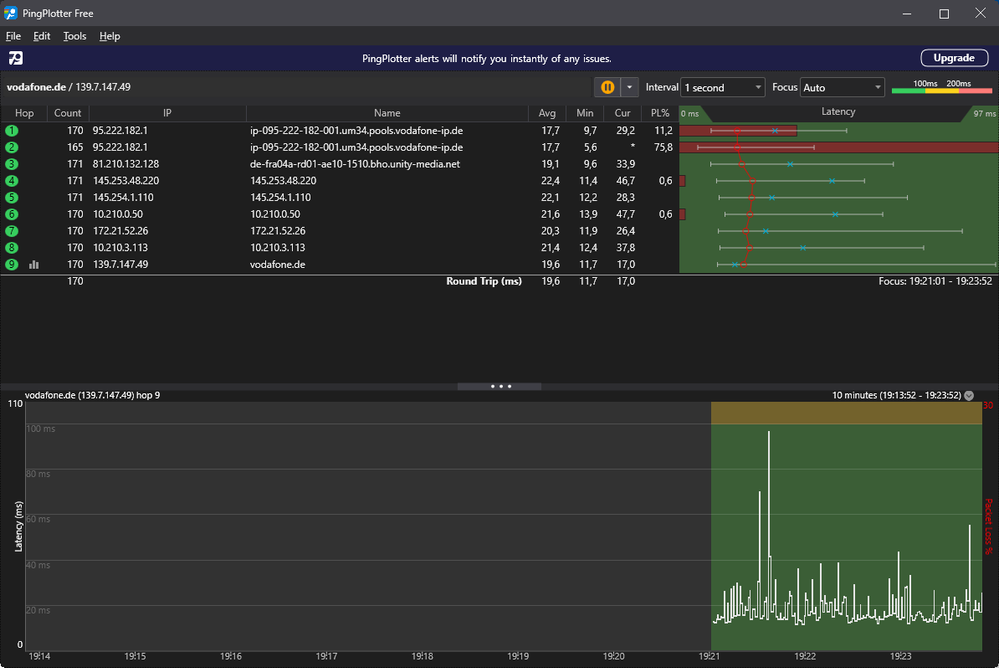Click the 100ms/200ms latency color scale
Image resolution: width=999 pixels, height=668 pixels.
click(x=941, y=87)
